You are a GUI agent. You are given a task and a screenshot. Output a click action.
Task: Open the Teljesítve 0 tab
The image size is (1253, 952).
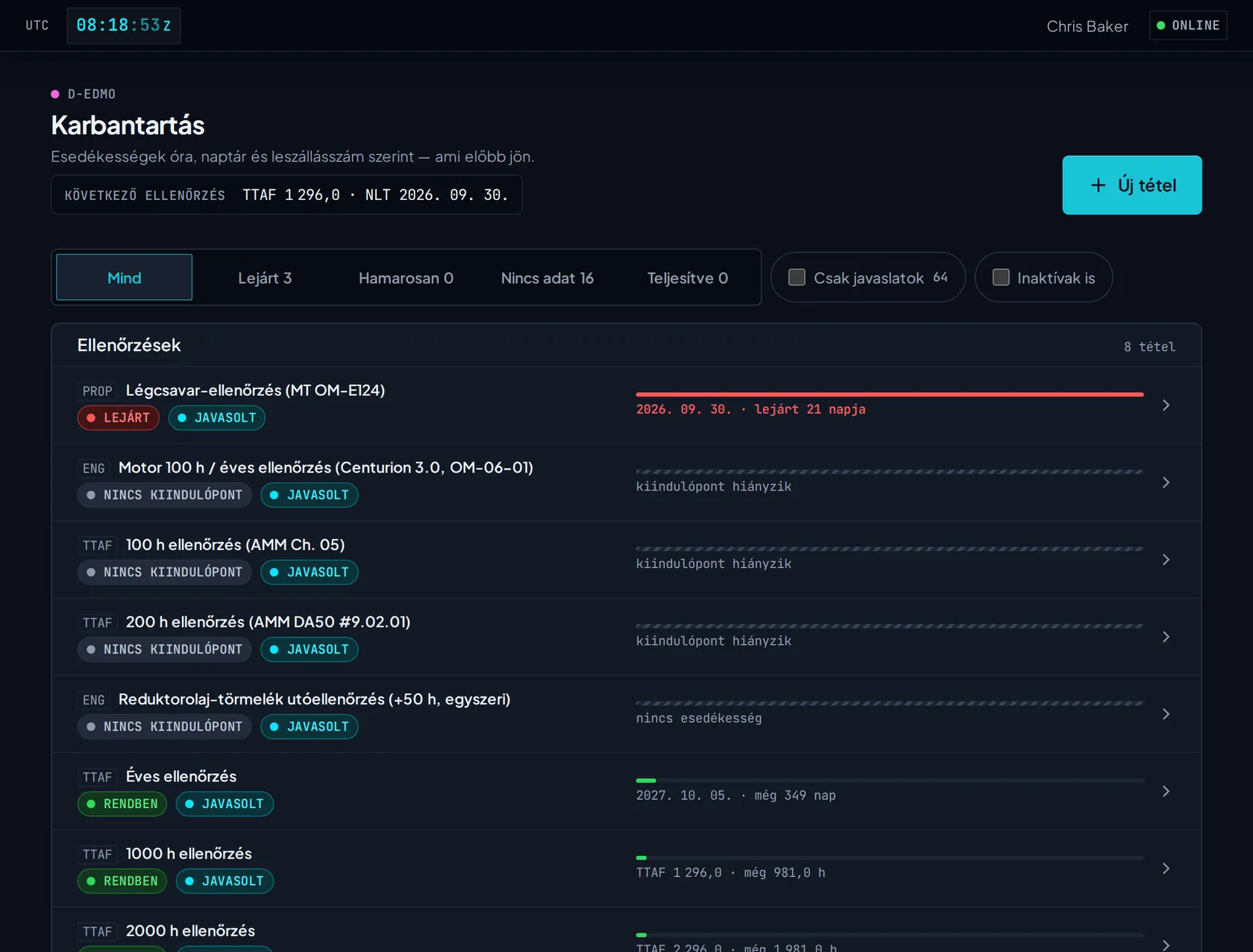[x=688, y=277]
